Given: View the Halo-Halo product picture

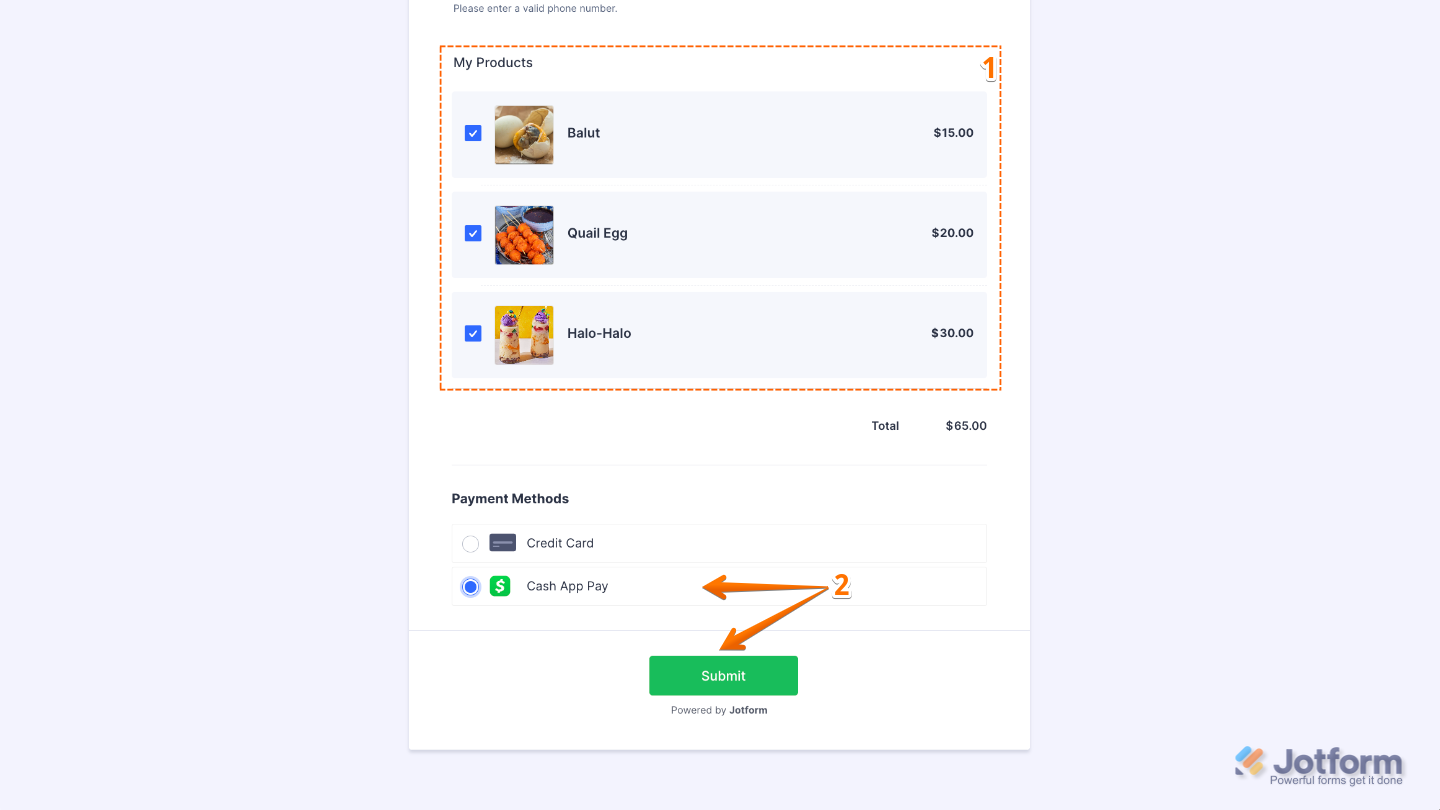Looking at the screenshot, I should coord(524,335).
